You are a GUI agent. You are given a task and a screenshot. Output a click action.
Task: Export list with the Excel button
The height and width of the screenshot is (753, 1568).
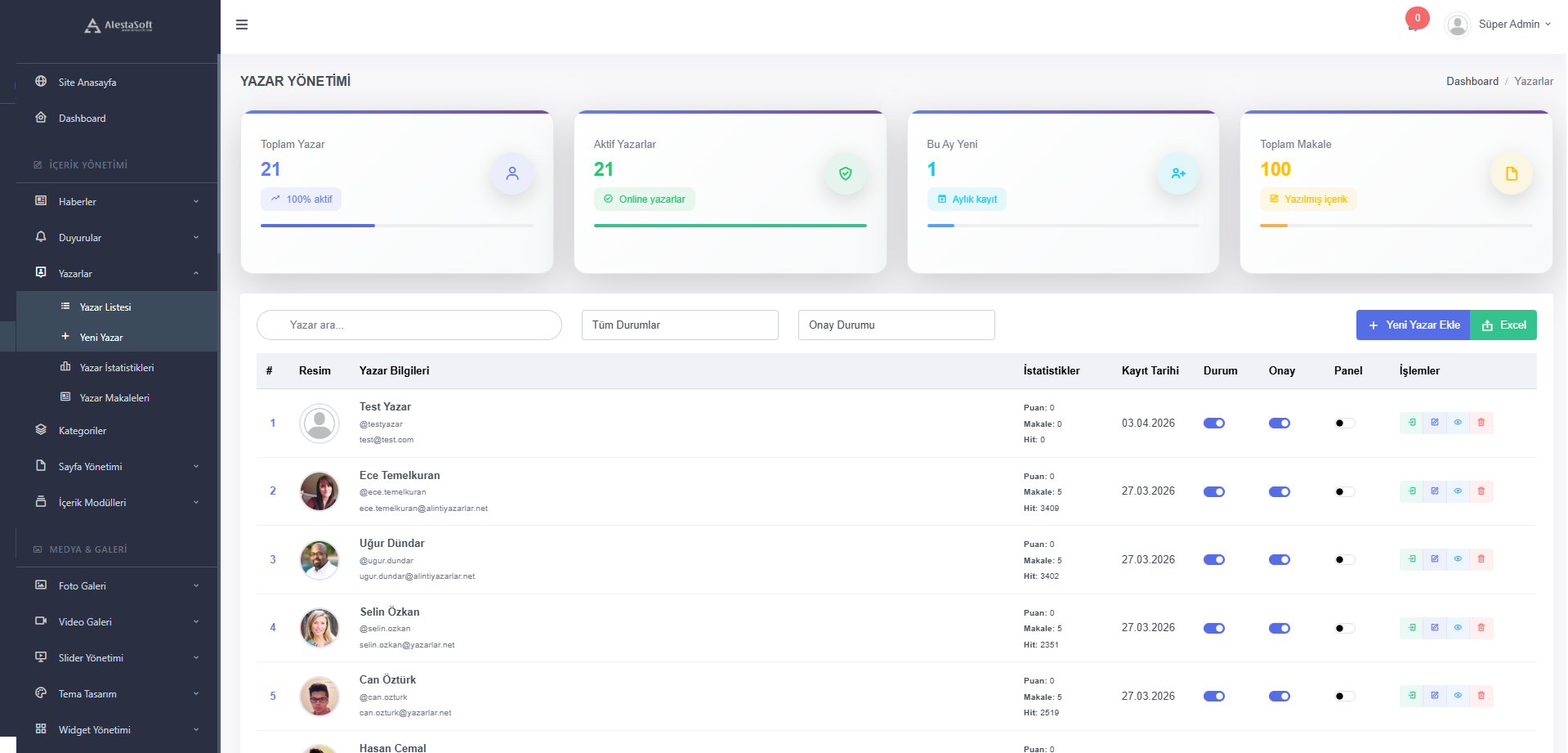[x=1503, y=325]
